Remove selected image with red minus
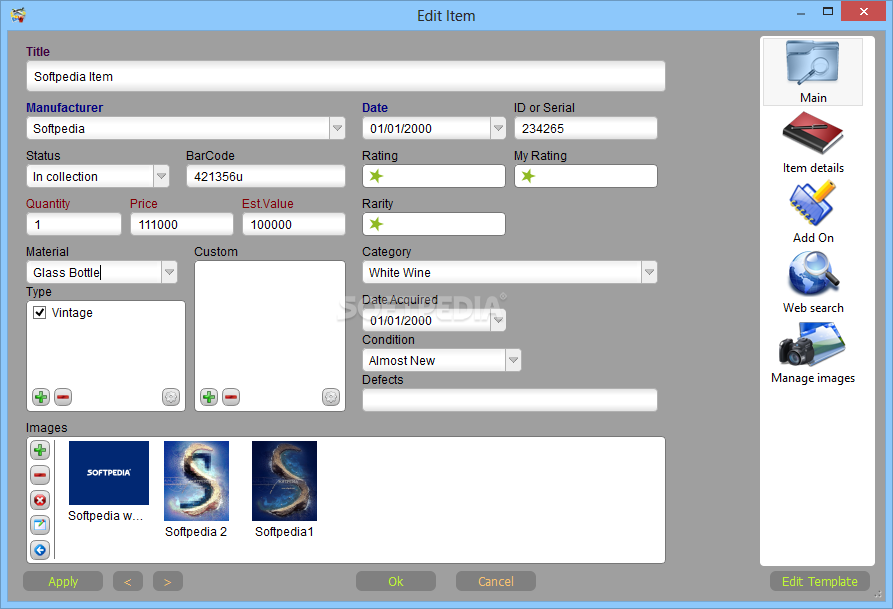 [x=40, y=475]
